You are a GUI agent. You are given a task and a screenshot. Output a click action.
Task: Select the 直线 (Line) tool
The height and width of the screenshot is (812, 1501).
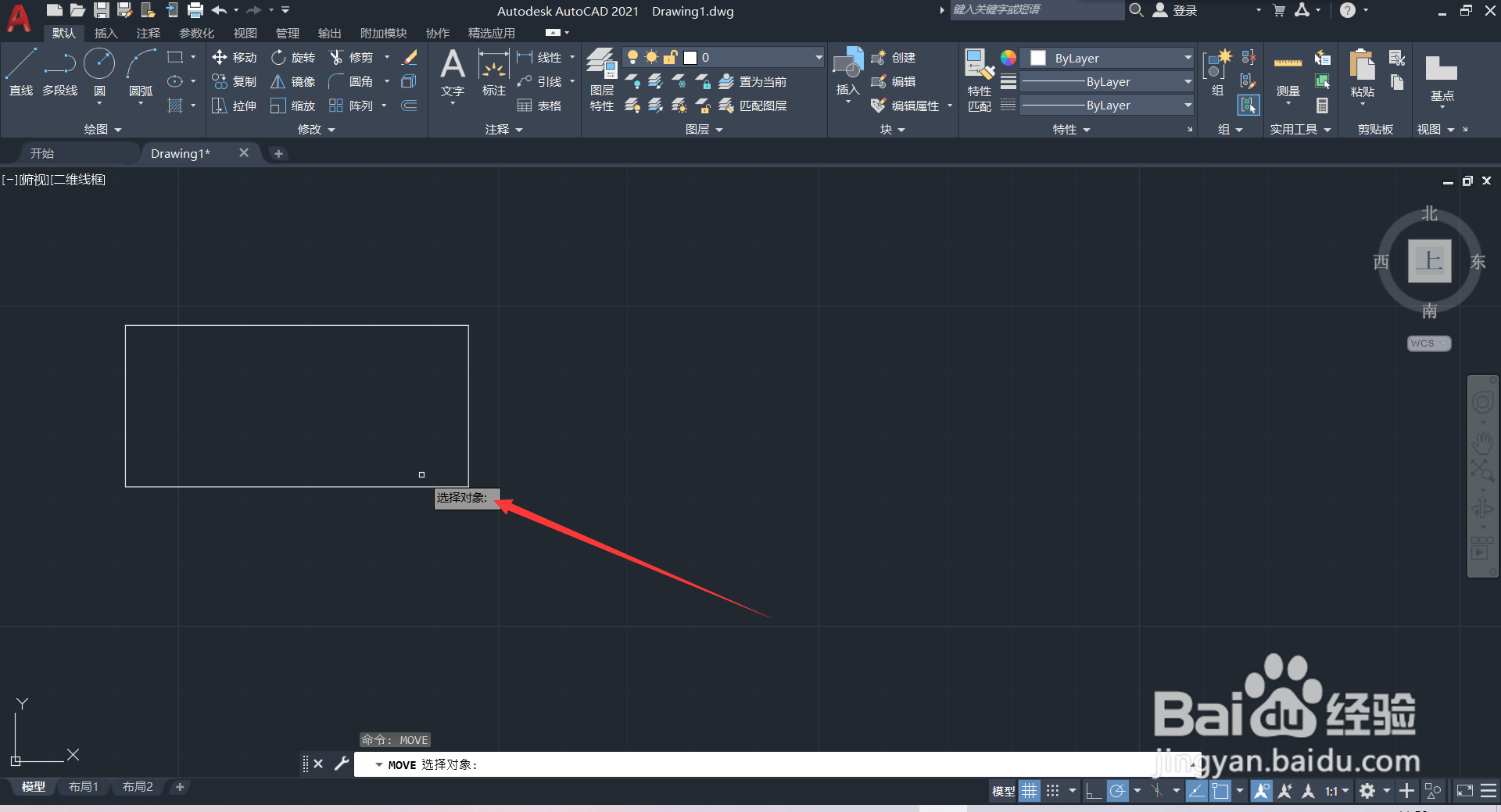(x=20, y=72)
